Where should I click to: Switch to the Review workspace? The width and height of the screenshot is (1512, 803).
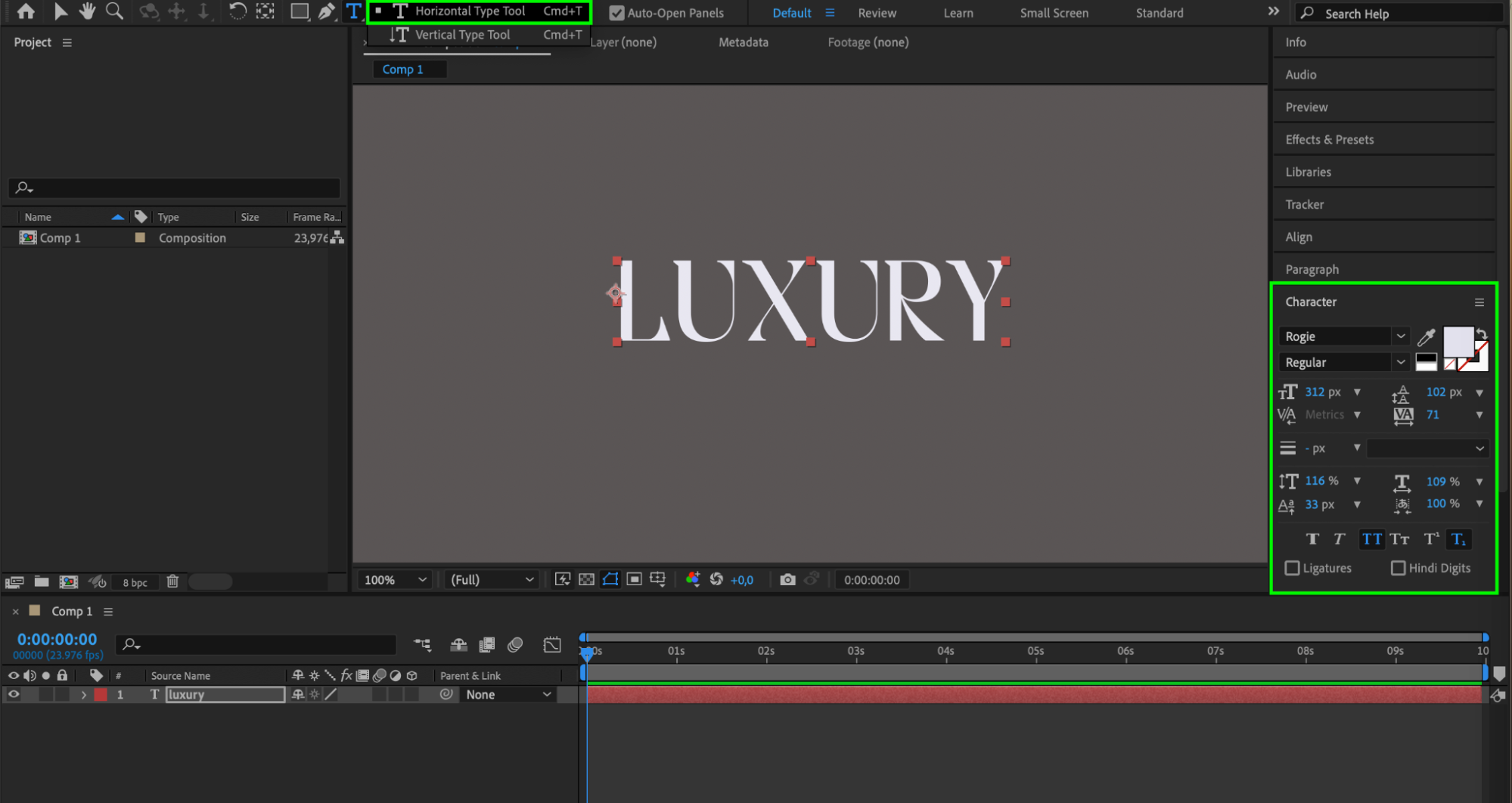[x=877, y=13]
